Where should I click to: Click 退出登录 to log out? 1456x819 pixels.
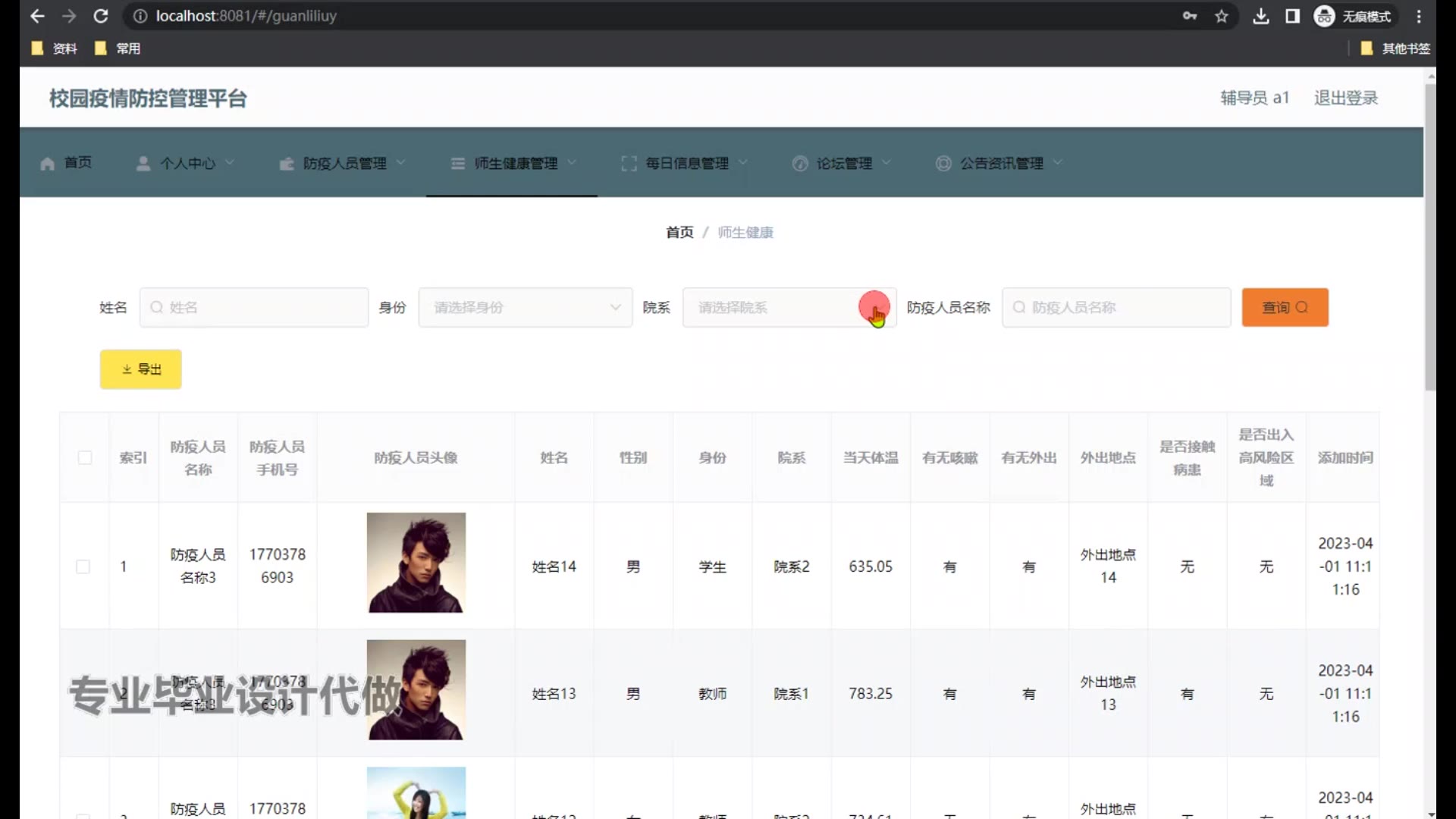coord(1345,98)
